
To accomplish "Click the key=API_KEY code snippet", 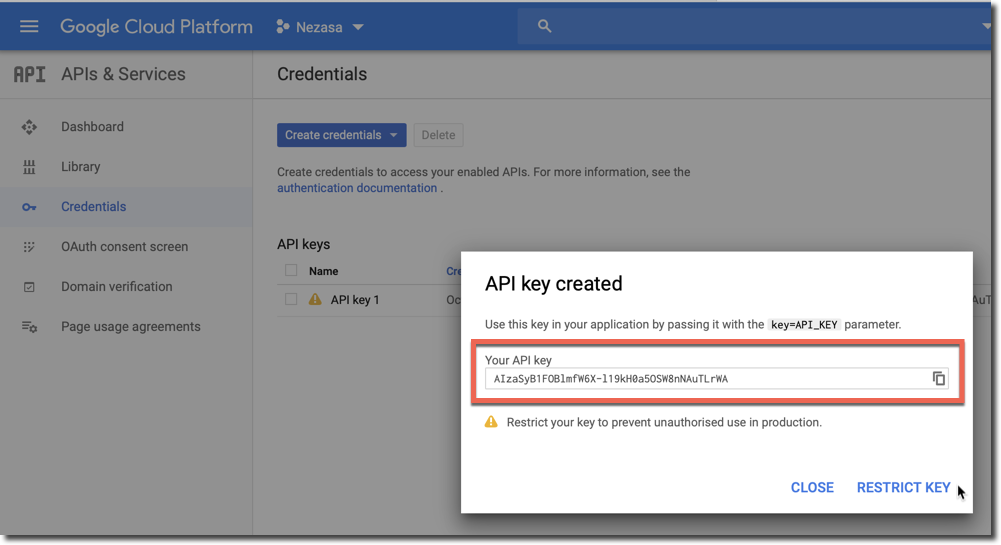I will point(804,325).
